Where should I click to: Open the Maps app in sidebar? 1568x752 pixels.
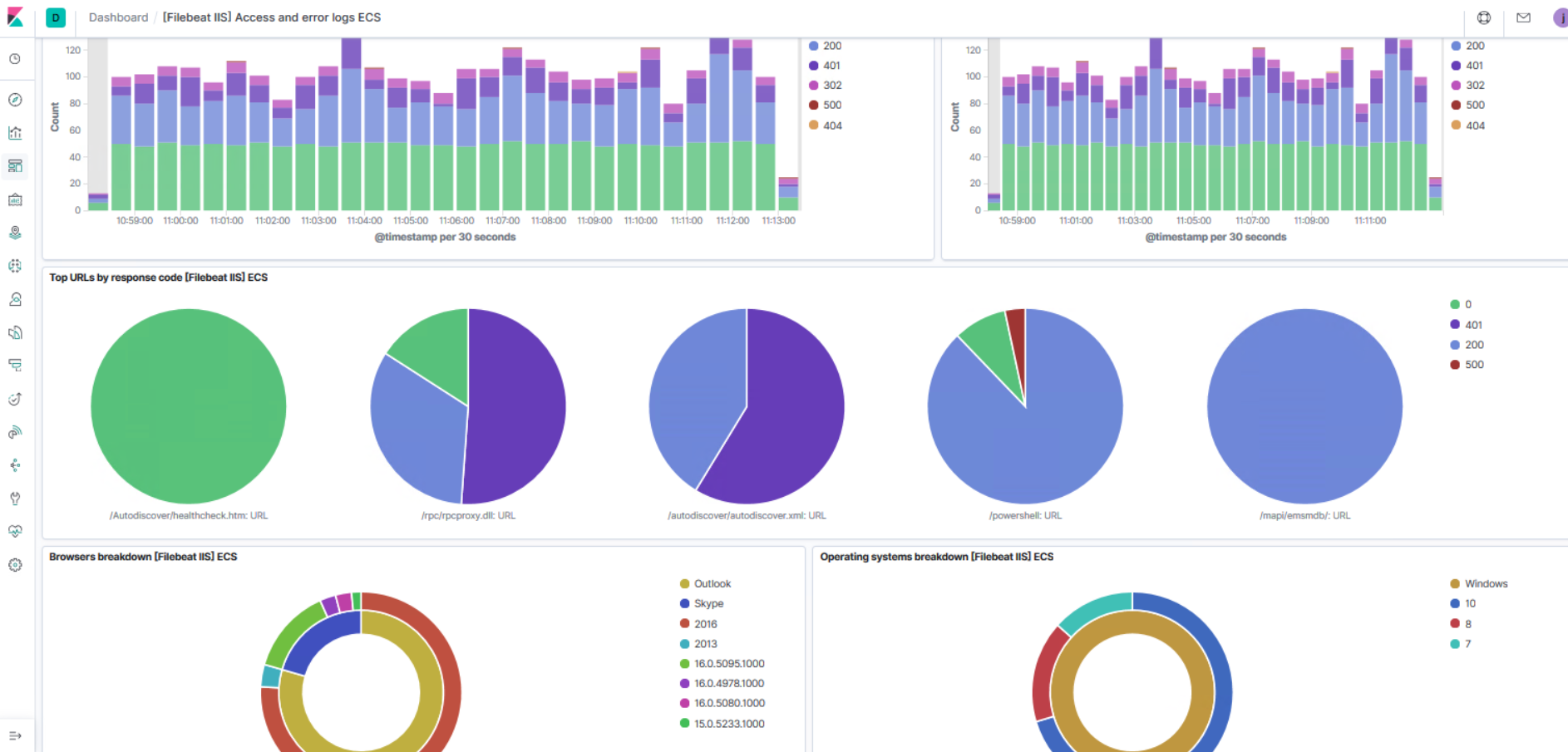(15, 232)
